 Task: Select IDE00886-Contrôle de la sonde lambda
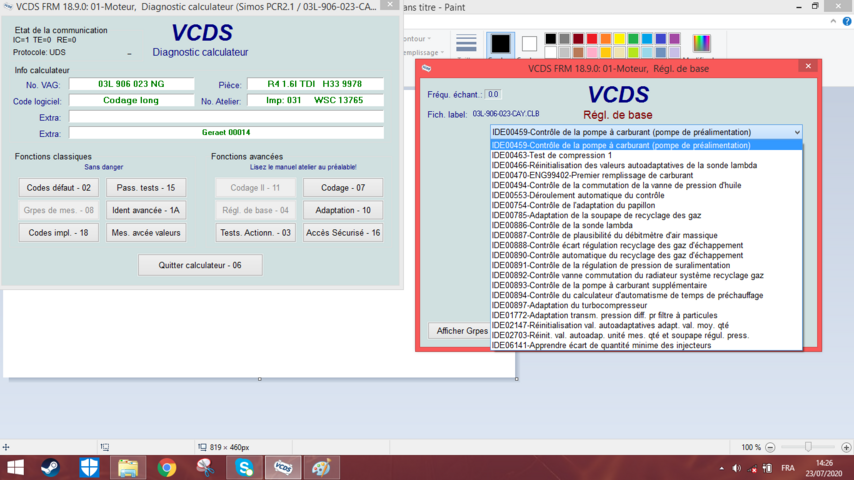click(646, 225)
